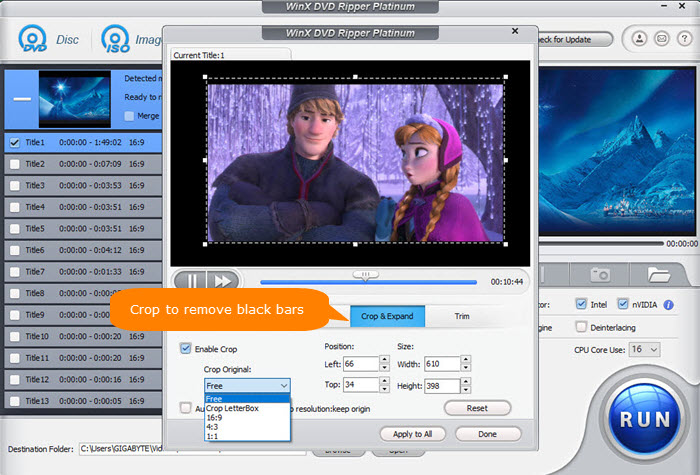The image size is (700, 475).
Task: Increase the Width size value
Action: click(466, 359)
